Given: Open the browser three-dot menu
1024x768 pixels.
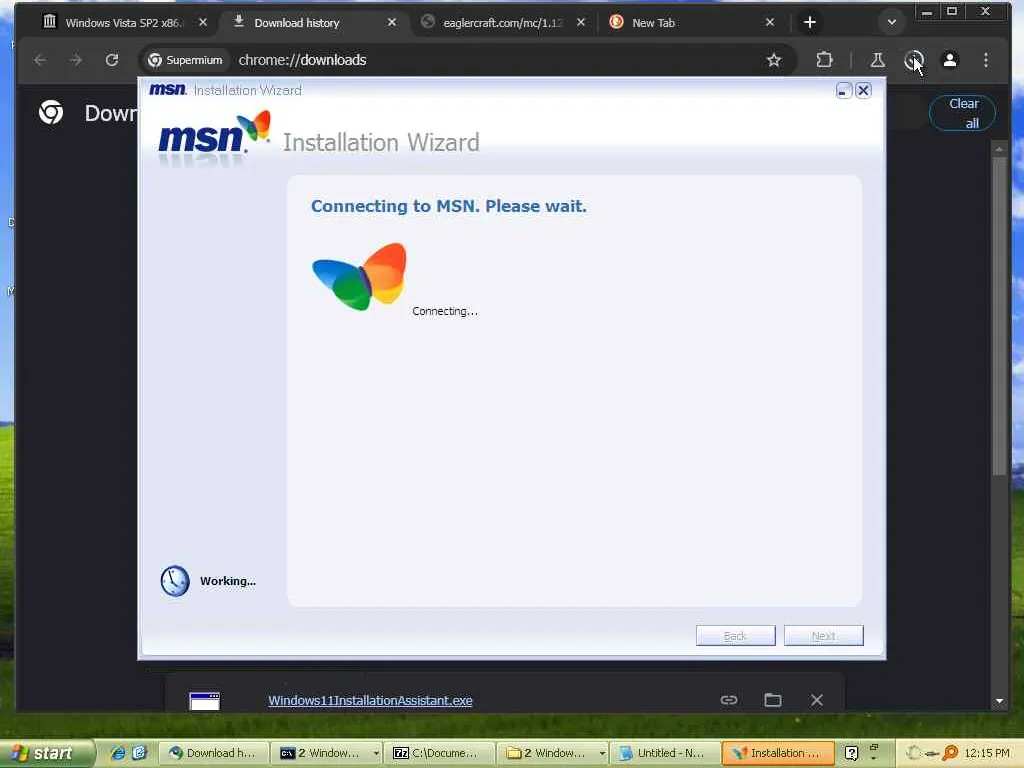Looking at the screenshot, I should click(x=986, y=60).
